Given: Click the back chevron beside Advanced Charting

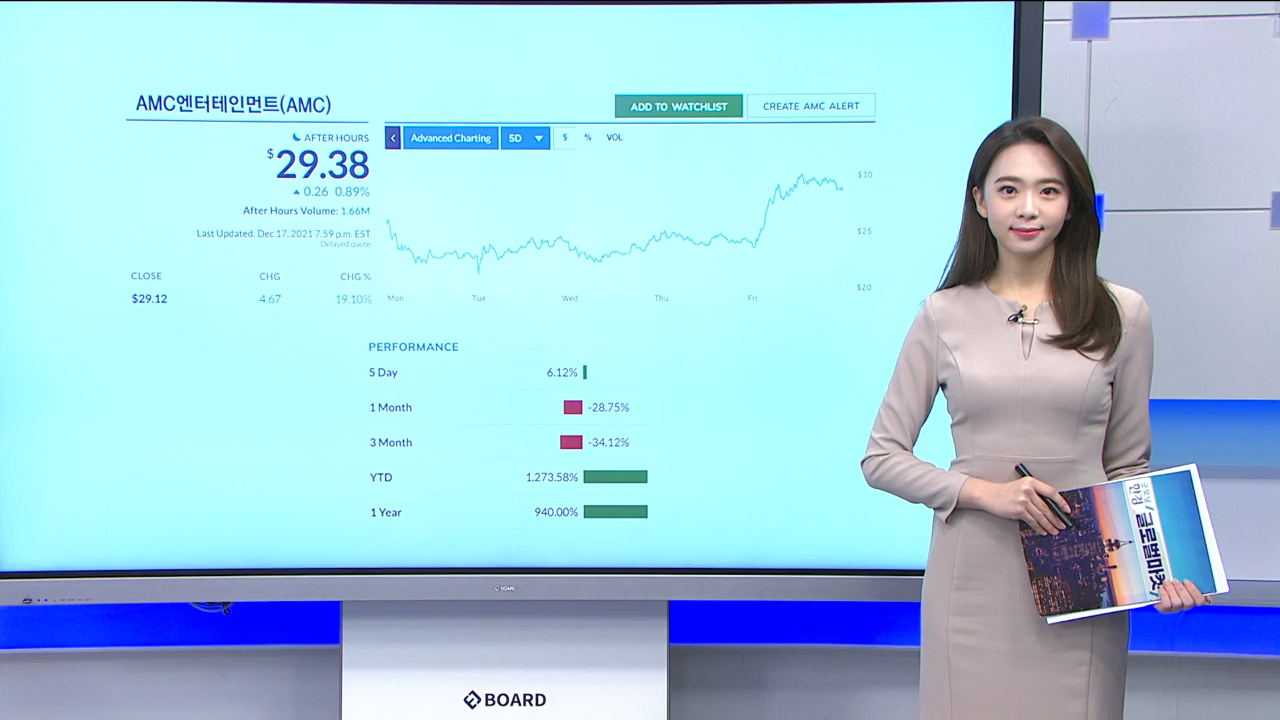Looking at the screenshot, I should [392, 138].
